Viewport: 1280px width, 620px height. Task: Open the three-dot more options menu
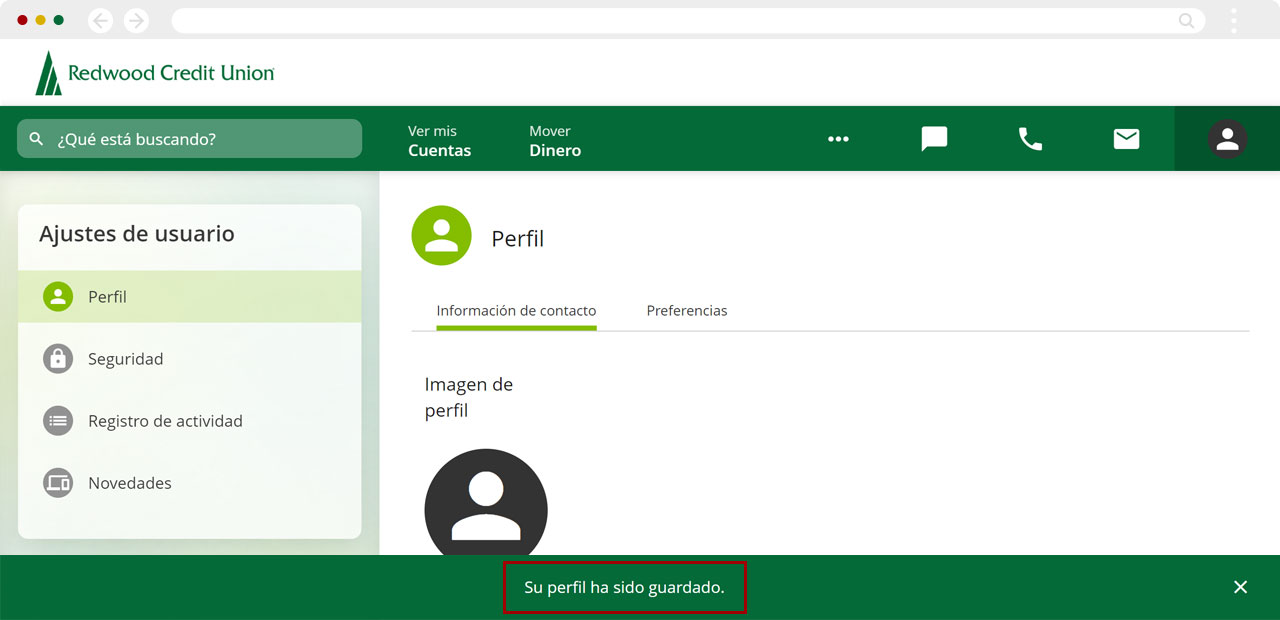tap(838, 139)
